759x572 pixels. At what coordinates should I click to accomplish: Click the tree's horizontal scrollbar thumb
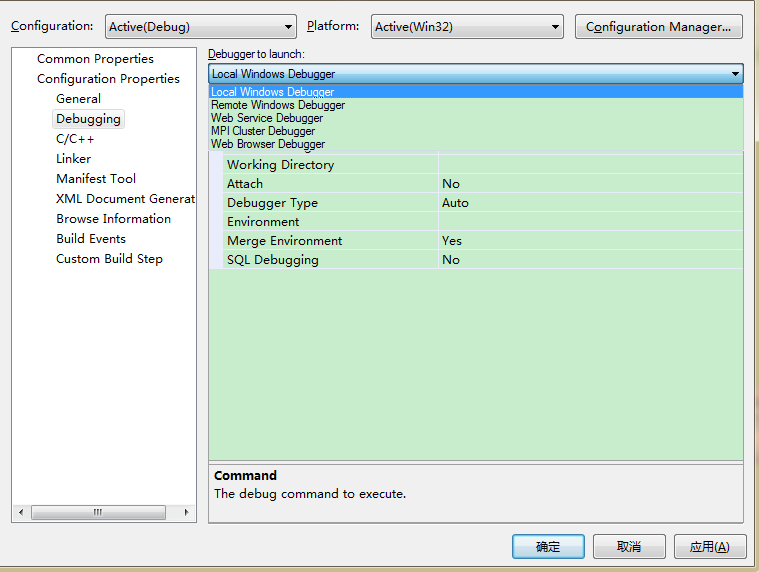click(x=98, y=512)
